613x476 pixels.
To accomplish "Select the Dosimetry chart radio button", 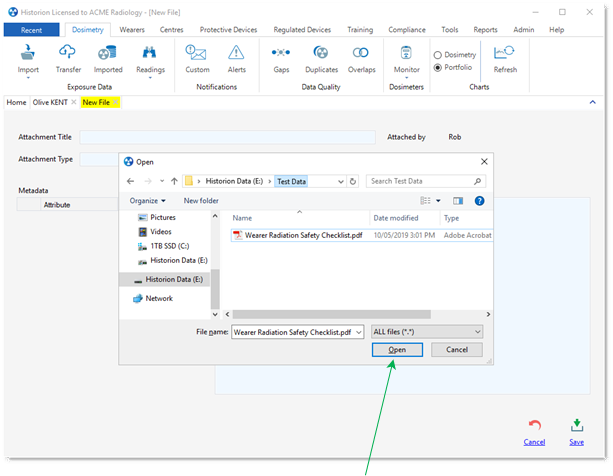I will click(x=437, y=55).
